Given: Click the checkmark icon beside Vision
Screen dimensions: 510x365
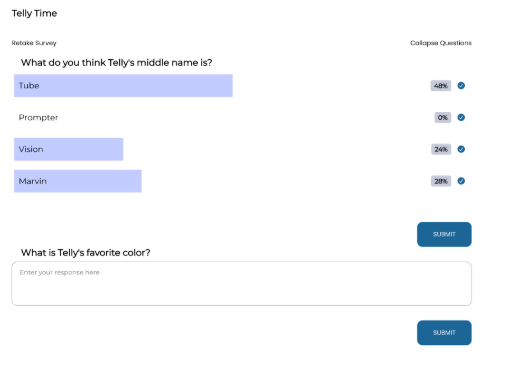Looking at the screenshot, I should pos(461,149).
